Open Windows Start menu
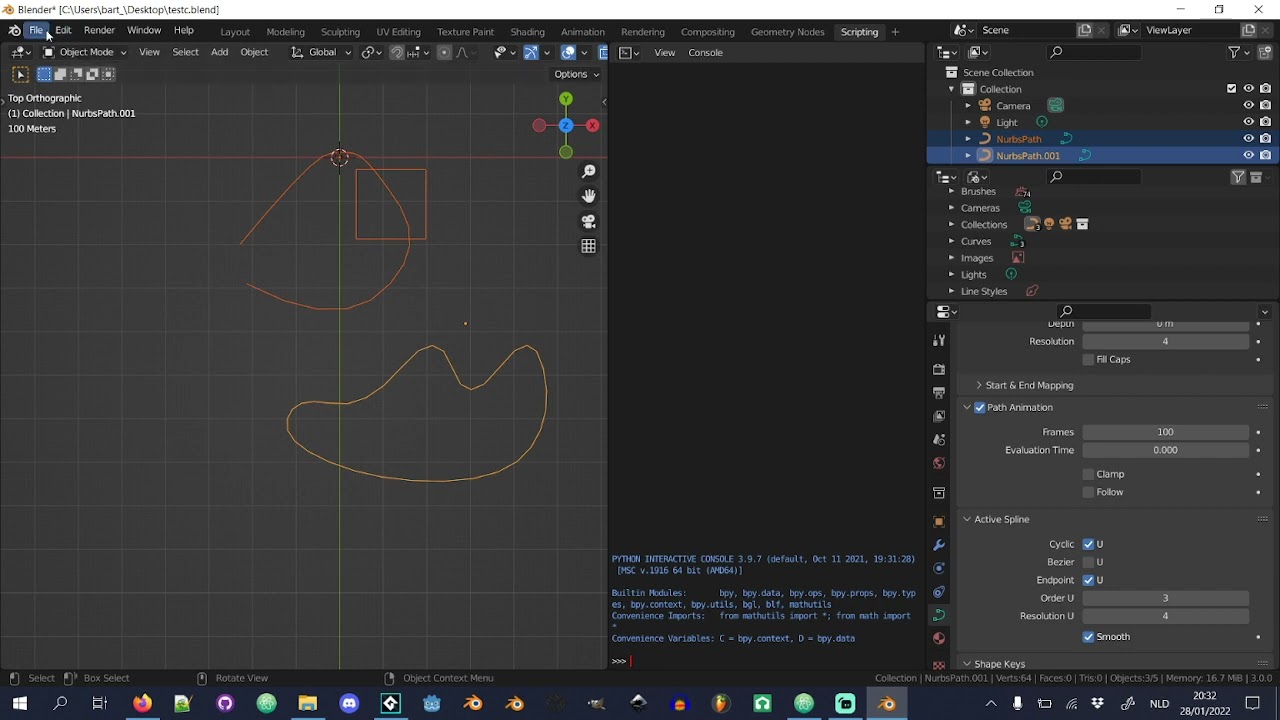1280x720 pixels. (x=20, y=704)
